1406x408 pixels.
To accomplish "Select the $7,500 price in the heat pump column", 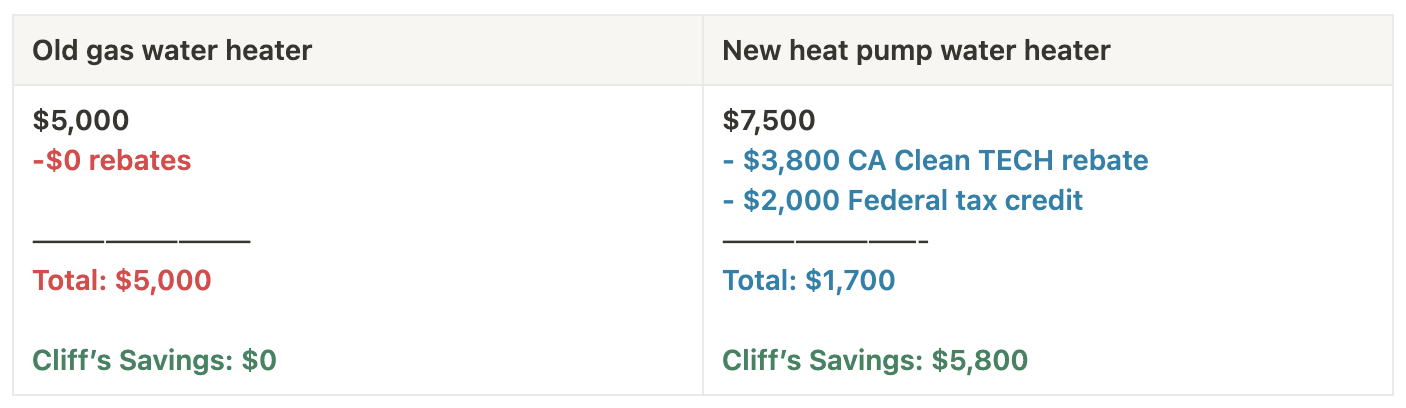I will pos(769,121).
